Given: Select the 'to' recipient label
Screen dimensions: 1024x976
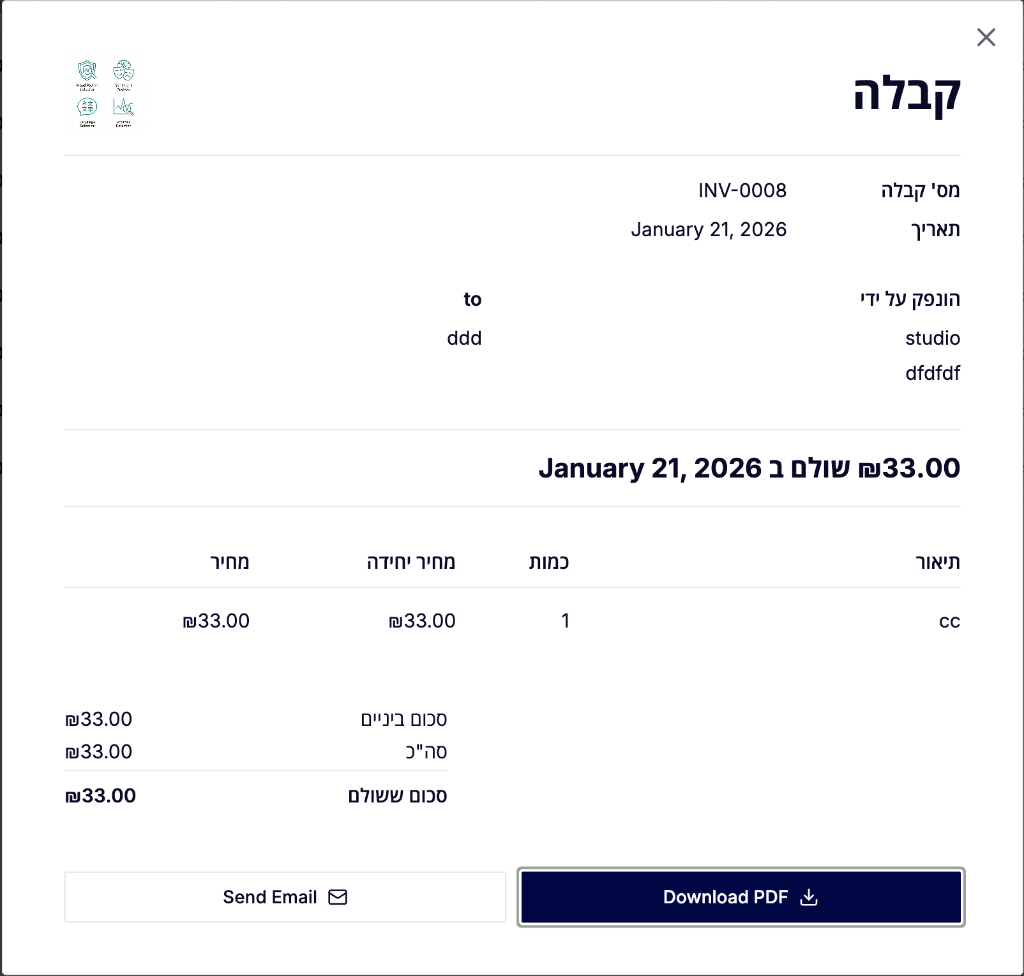Looking at the screenshot, I should pyautogui.click(x=472, y=299).
